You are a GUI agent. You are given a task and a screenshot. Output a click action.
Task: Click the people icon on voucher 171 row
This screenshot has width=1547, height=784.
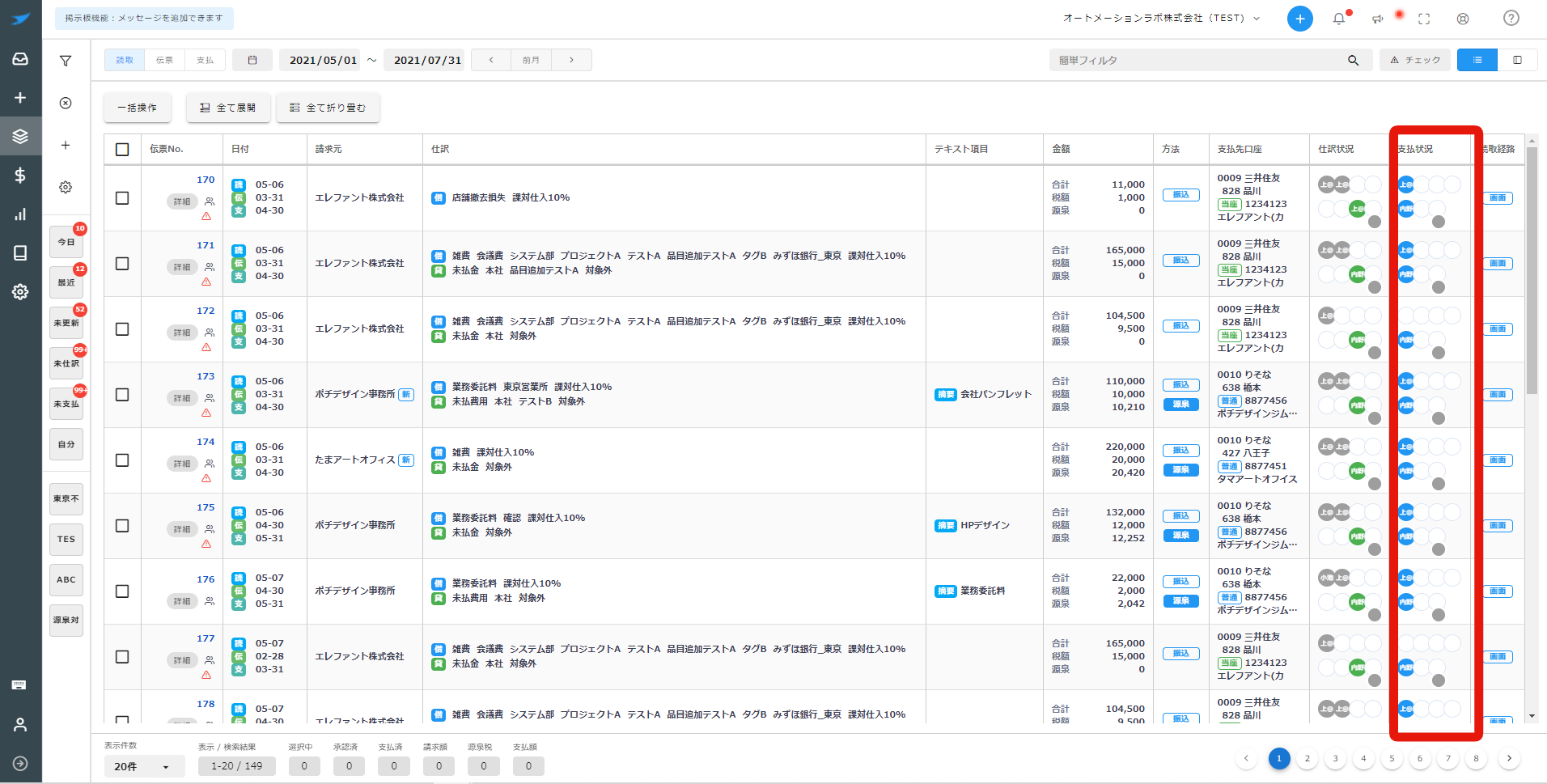coord(210,267)
